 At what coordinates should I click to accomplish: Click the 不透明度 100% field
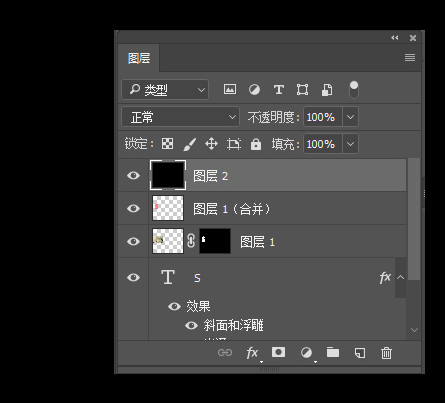pos(322,117)
